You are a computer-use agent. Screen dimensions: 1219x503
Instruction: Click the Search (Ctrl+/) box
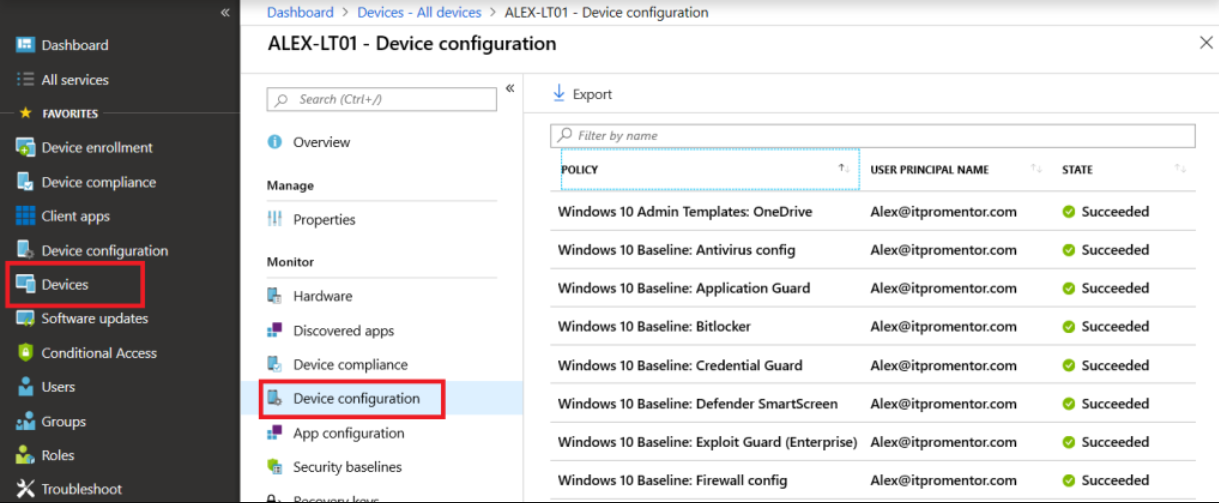[382, 99]
